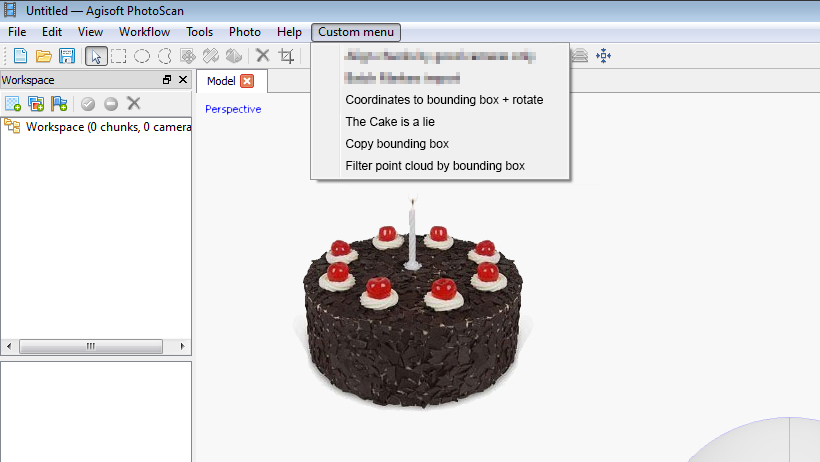Open the View menu
The image size is (820, 462).
click(x=90, y=32)
